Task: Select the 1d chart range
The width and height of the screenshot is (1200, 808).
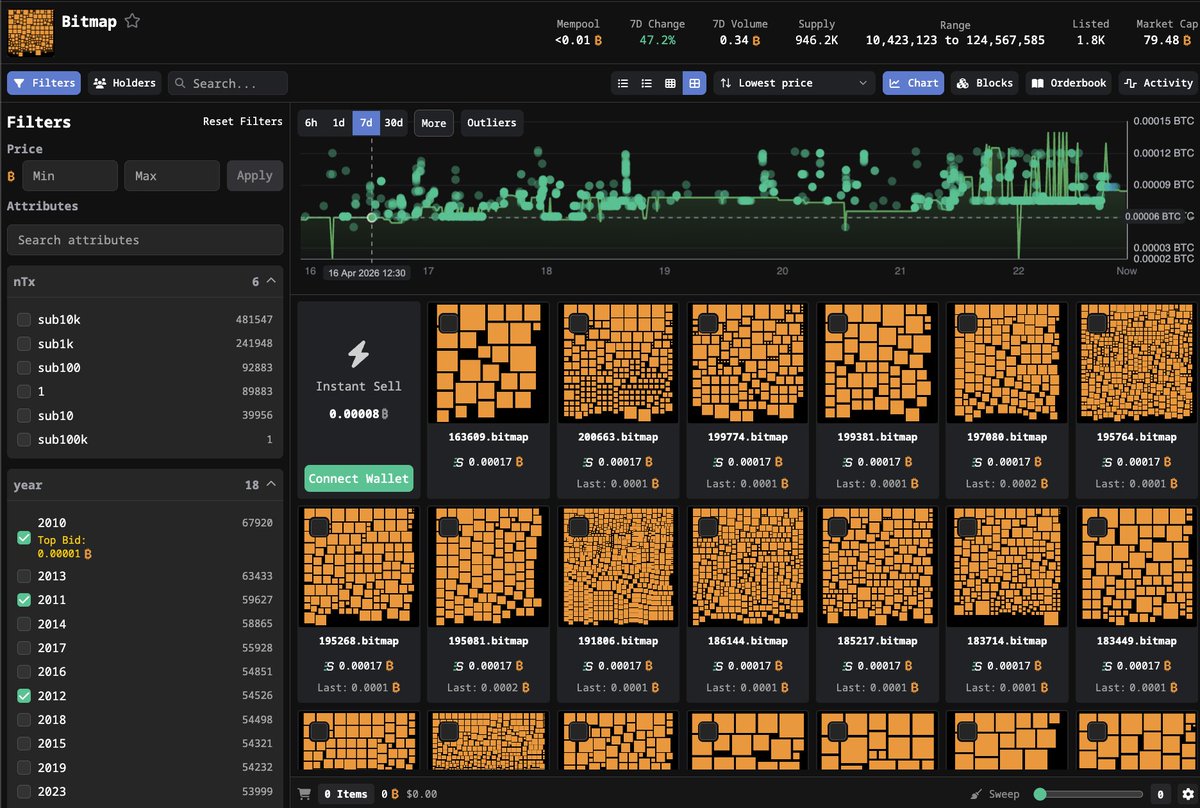Action: click(x=339, y=123)
